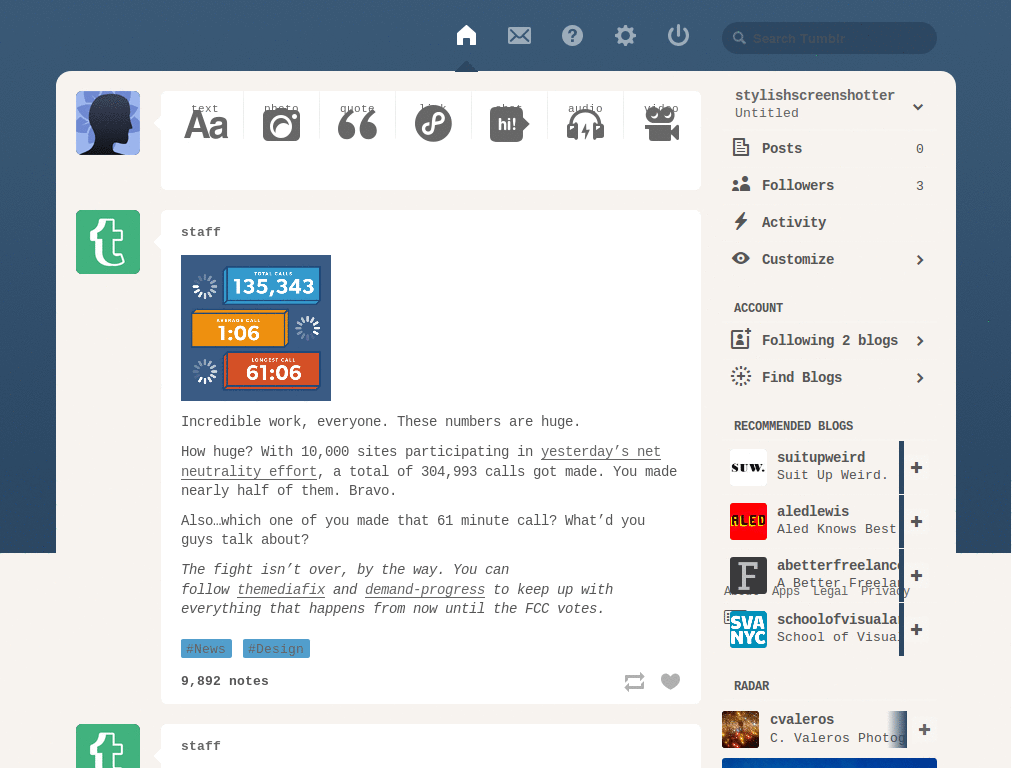Open the cvaleros radar blog
Viewport: 1024px width, 768px height.
[x=802, y=719]
